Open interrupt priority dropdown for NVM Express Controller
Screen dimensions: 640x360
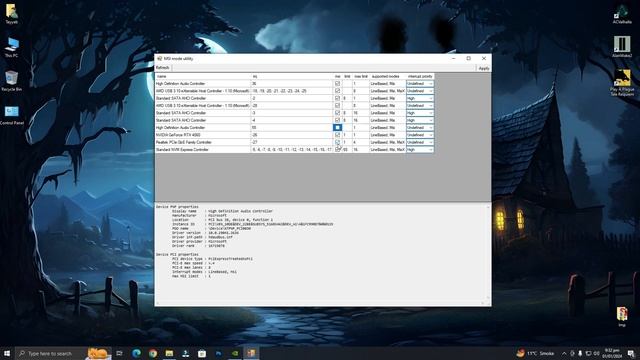tap(420, 150)
